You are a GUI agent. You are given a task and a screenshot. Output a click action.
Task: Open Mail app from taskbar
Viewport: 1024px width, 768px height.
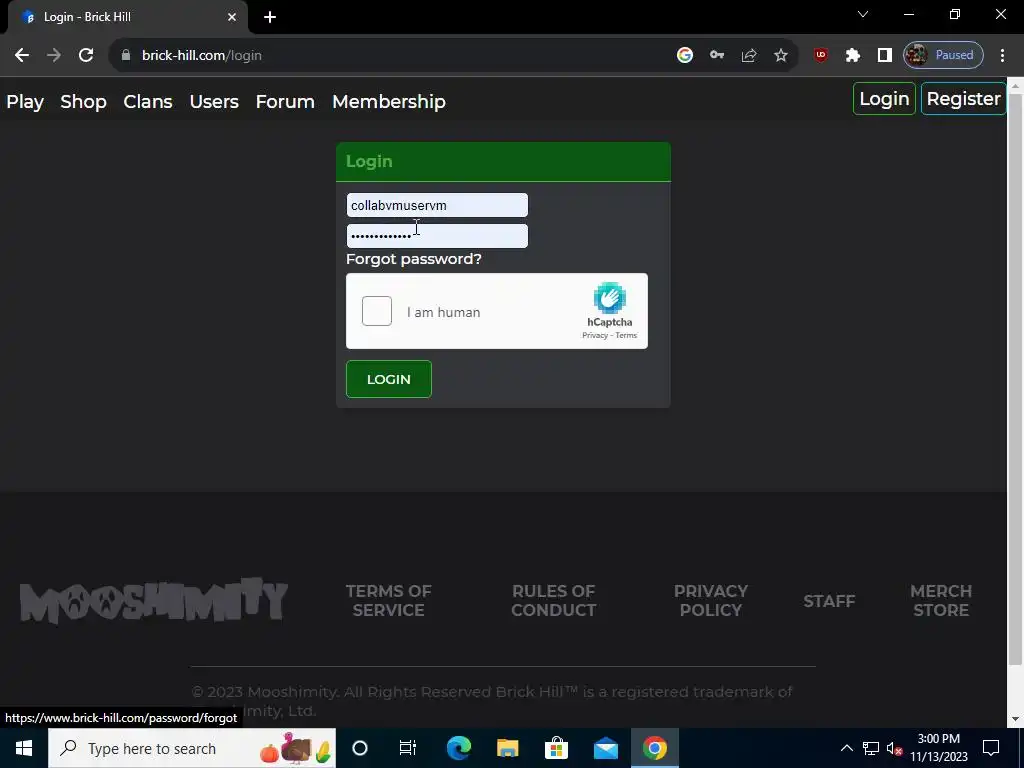coord(605,748)
